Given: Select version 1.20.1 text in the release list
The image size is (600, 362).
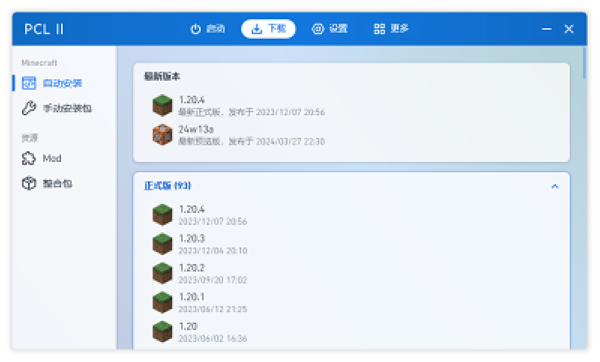Looking at the screenshot, I should (192, 297).
